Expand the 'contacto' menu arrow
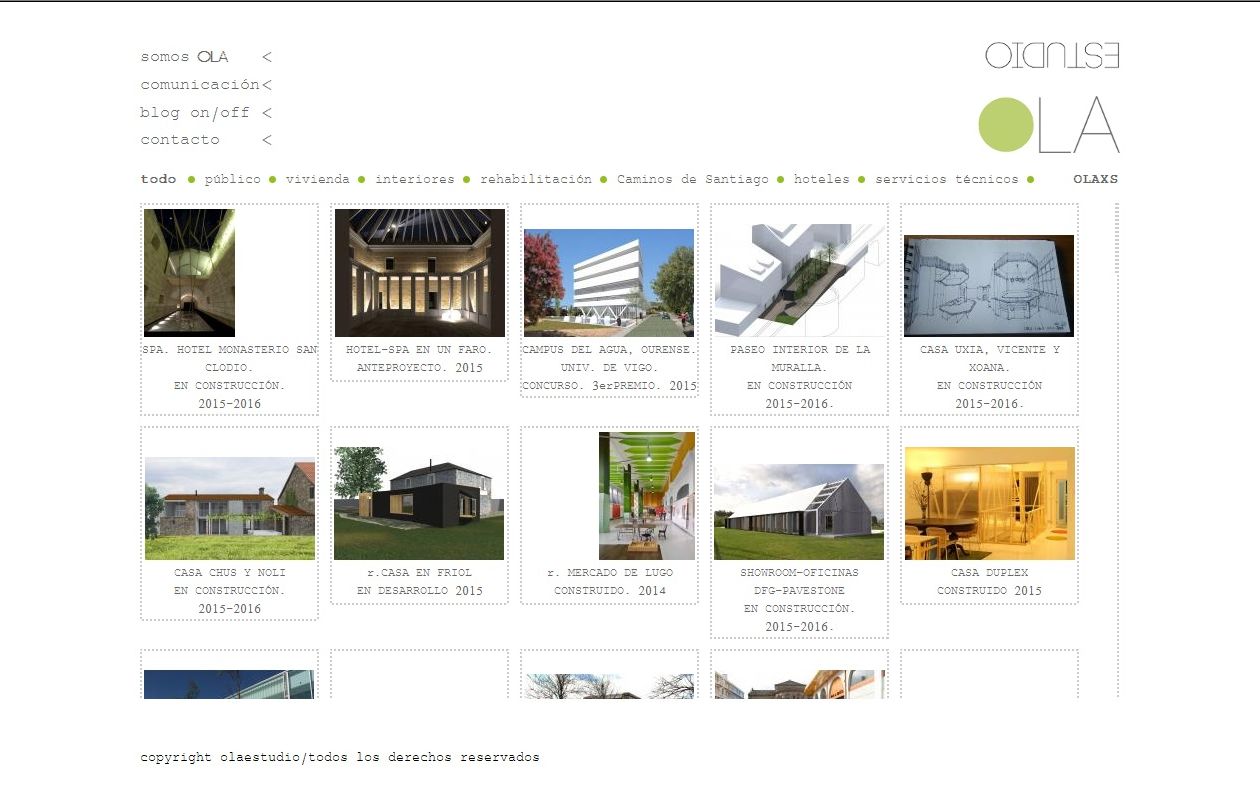Image resolution: width=1260 pixels, height=798 pixels. tap(267, 141)
